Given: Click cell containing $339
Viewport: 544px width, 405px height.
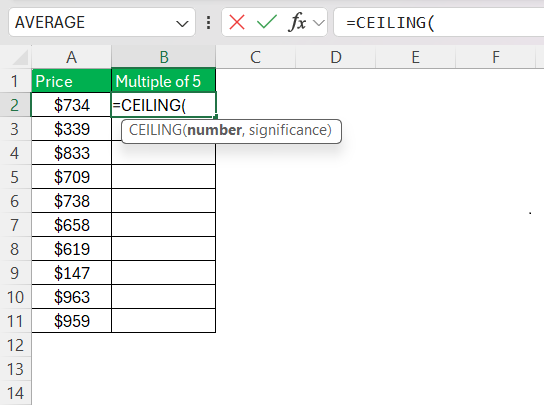Looking at the screenshot, I should (x=71, y=129).
